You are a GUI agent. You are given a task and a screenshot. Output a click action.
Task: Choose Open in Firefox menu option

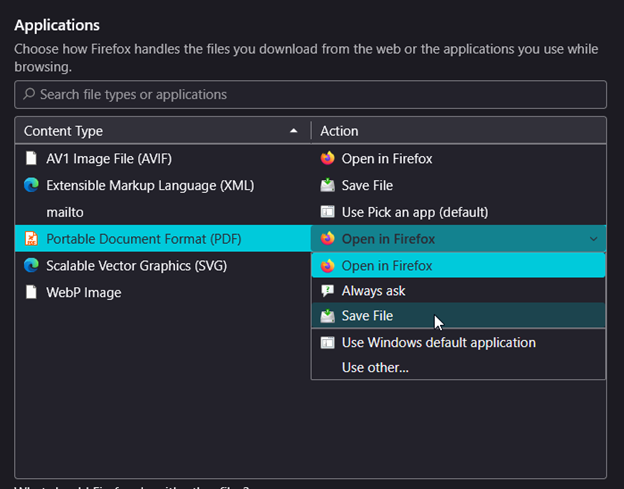458,265
